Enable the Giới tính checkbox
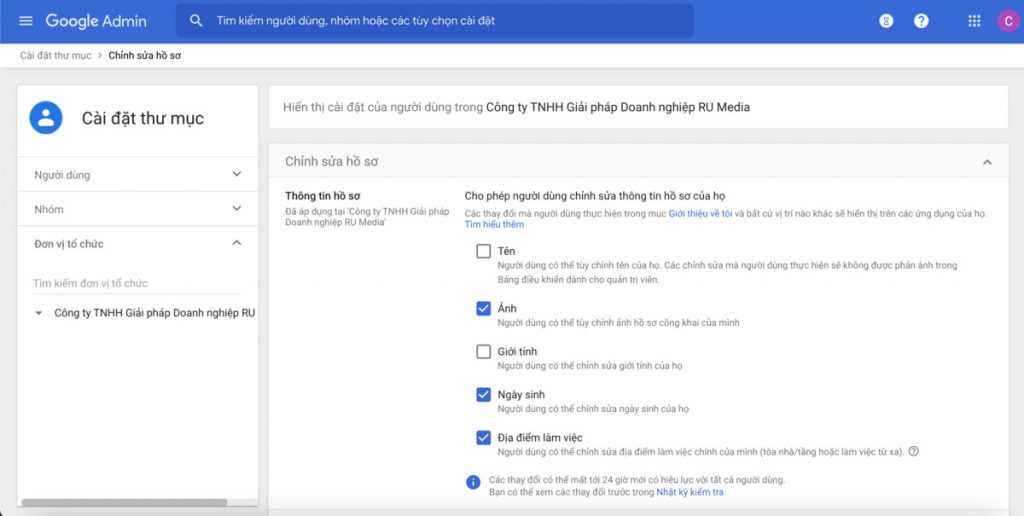Screen dimensions: 1024x516 483,351
